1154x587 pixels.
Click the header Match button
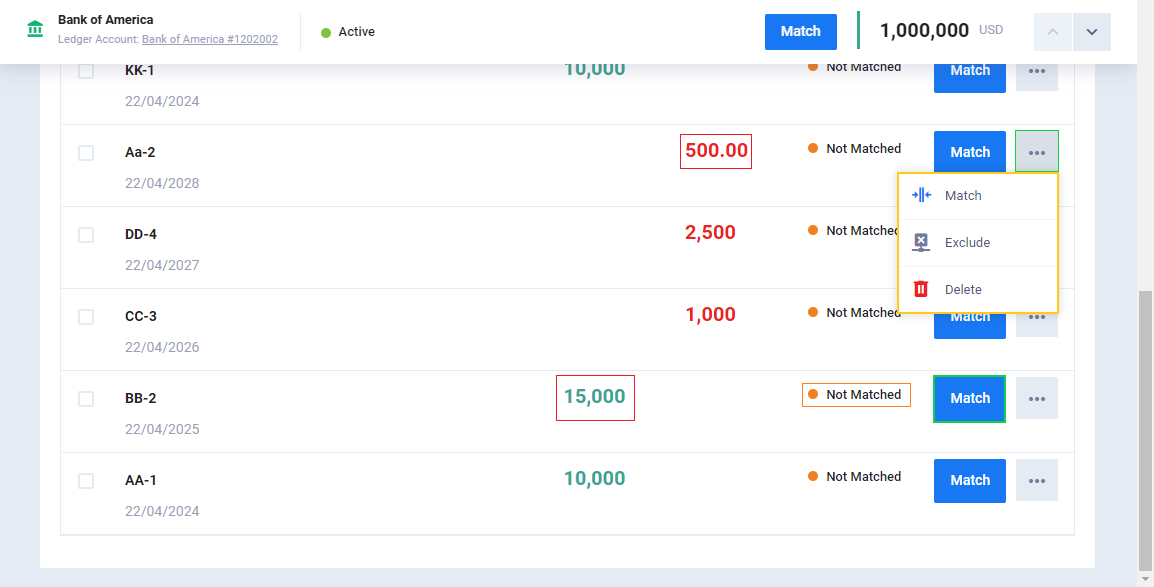(x=801, y=32)
